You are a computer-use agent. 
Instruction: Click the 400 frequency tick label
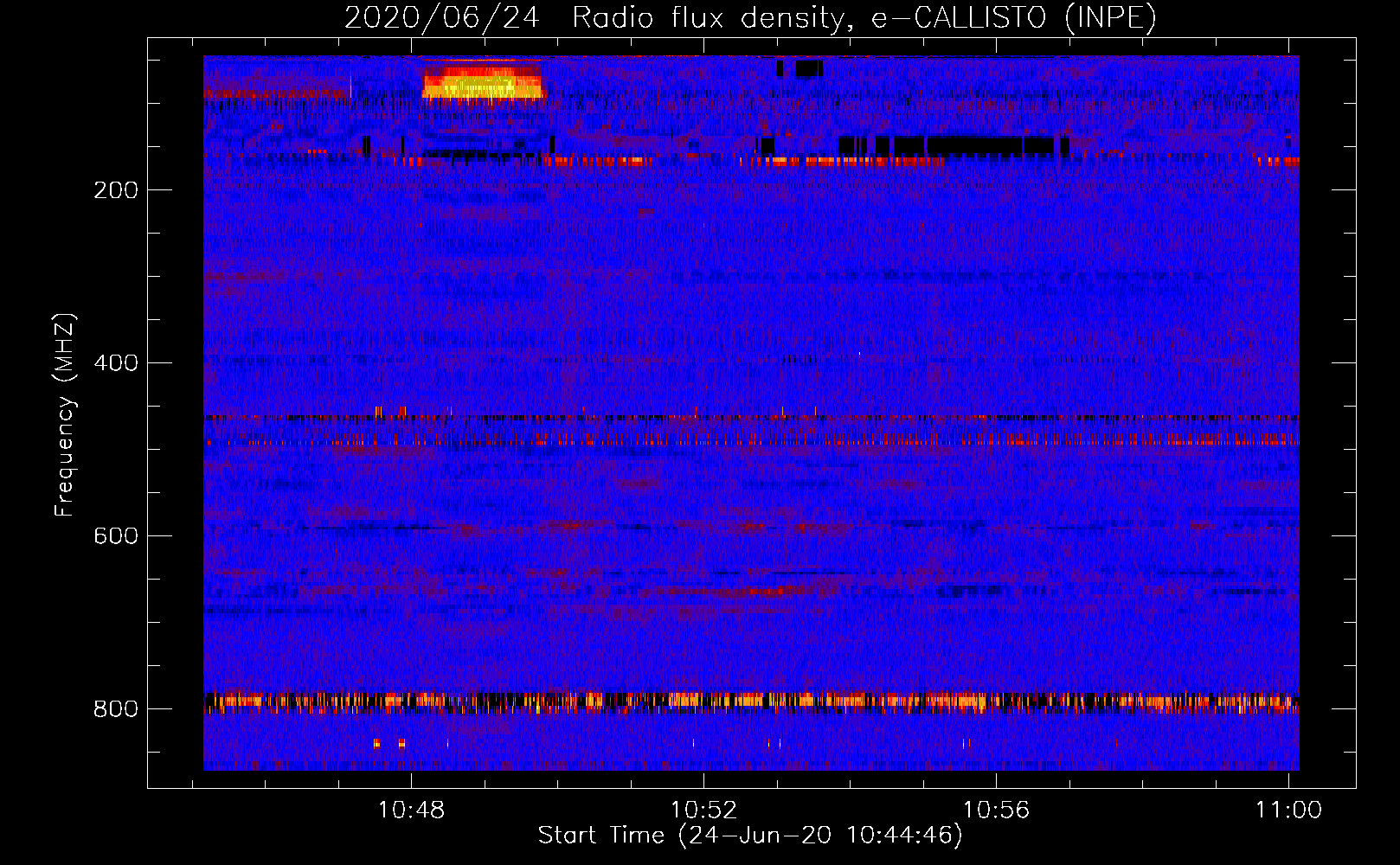116,363
